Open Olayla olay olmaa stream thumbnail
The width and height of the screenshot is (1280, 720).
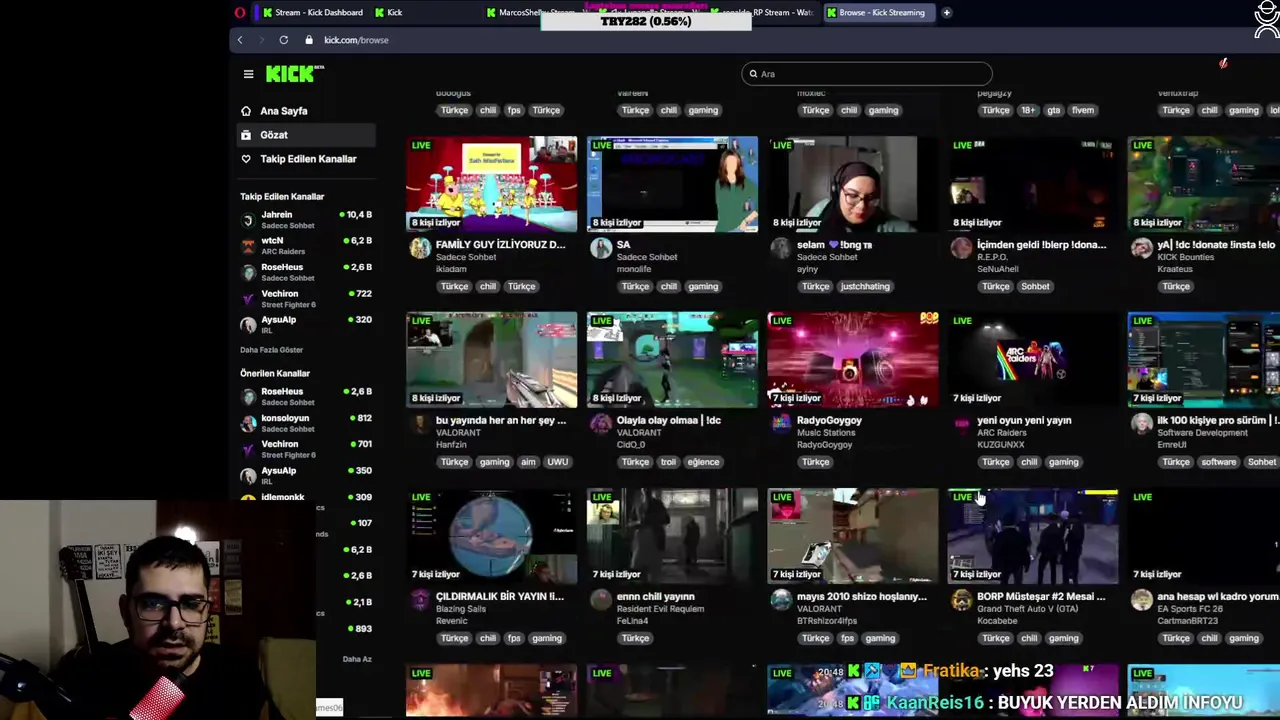[672, 360]
